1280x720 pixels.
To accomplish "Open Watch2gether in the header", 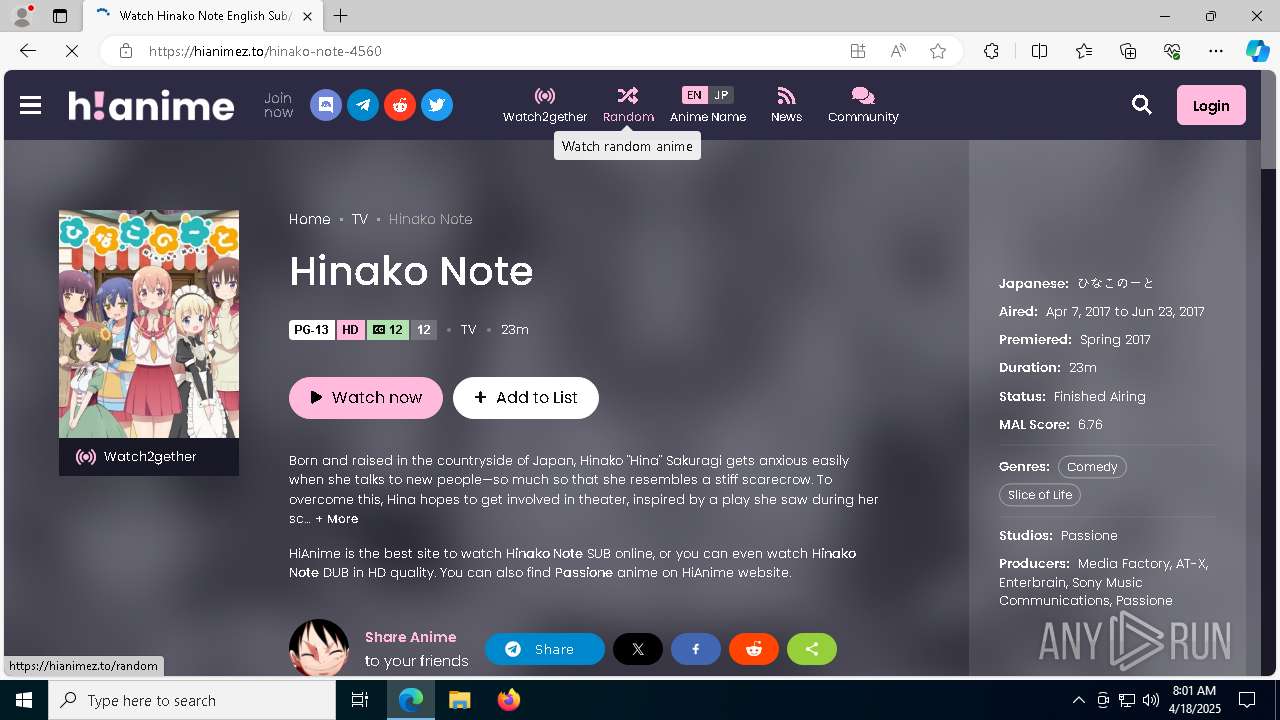I will pos(545,105).
